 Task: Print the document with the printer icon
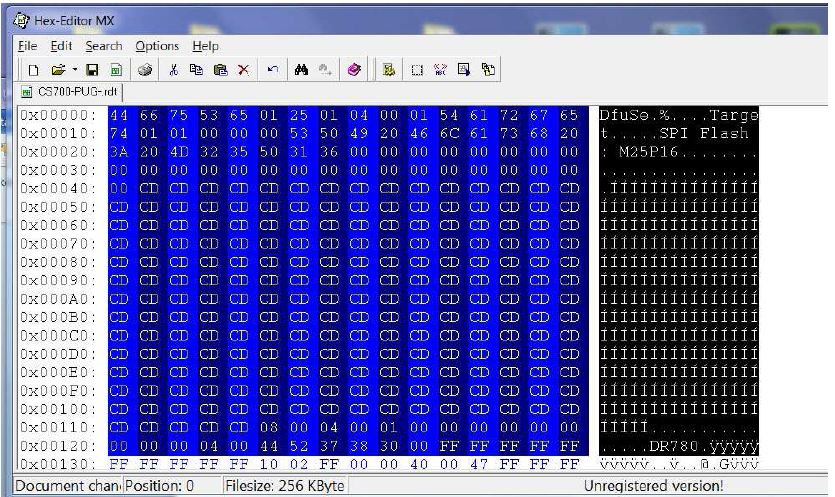pyautogui.click(x=145, y=70)
